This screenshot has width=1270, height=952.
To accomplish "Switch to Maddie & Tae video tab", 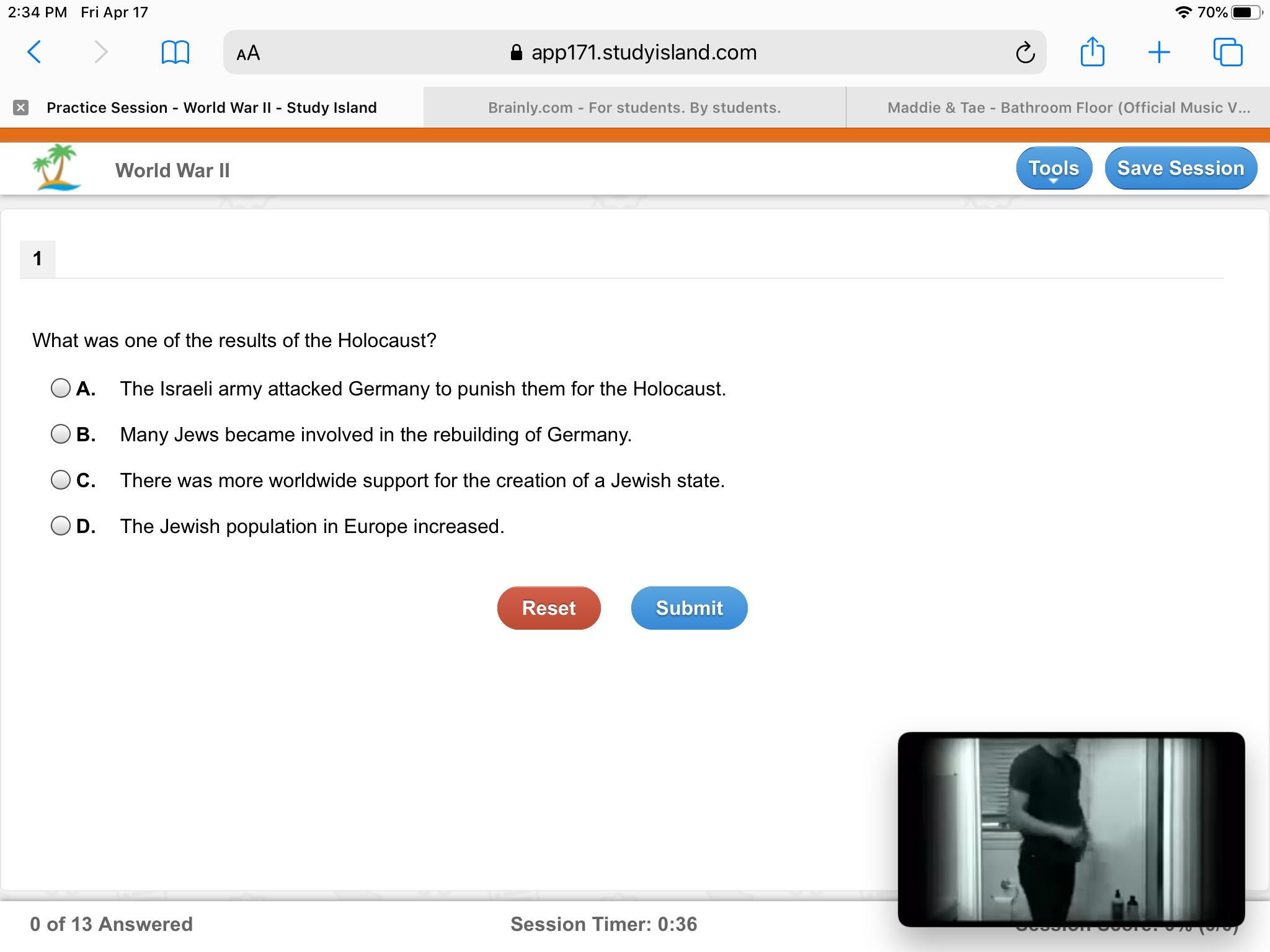I will pos(1068,108).
